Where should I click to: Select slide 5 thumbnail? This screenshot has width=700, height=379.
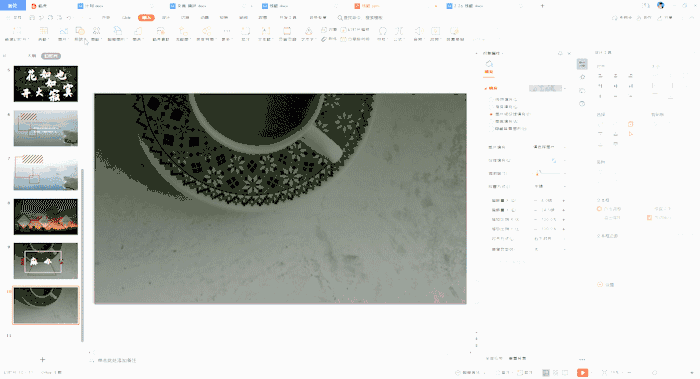[46, 84]
